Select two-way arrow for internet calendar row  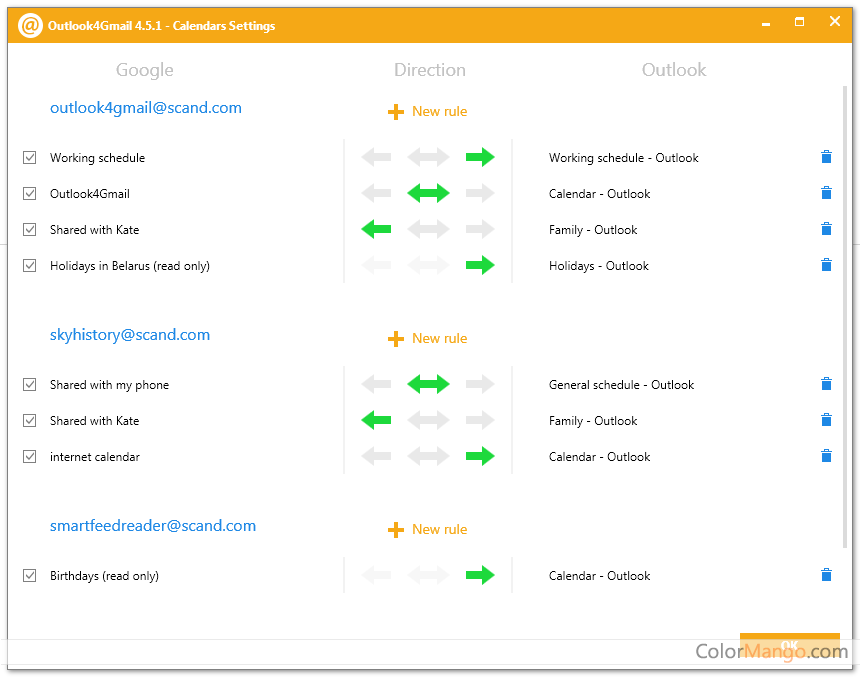pyautogui.click(x=428, y=456)
